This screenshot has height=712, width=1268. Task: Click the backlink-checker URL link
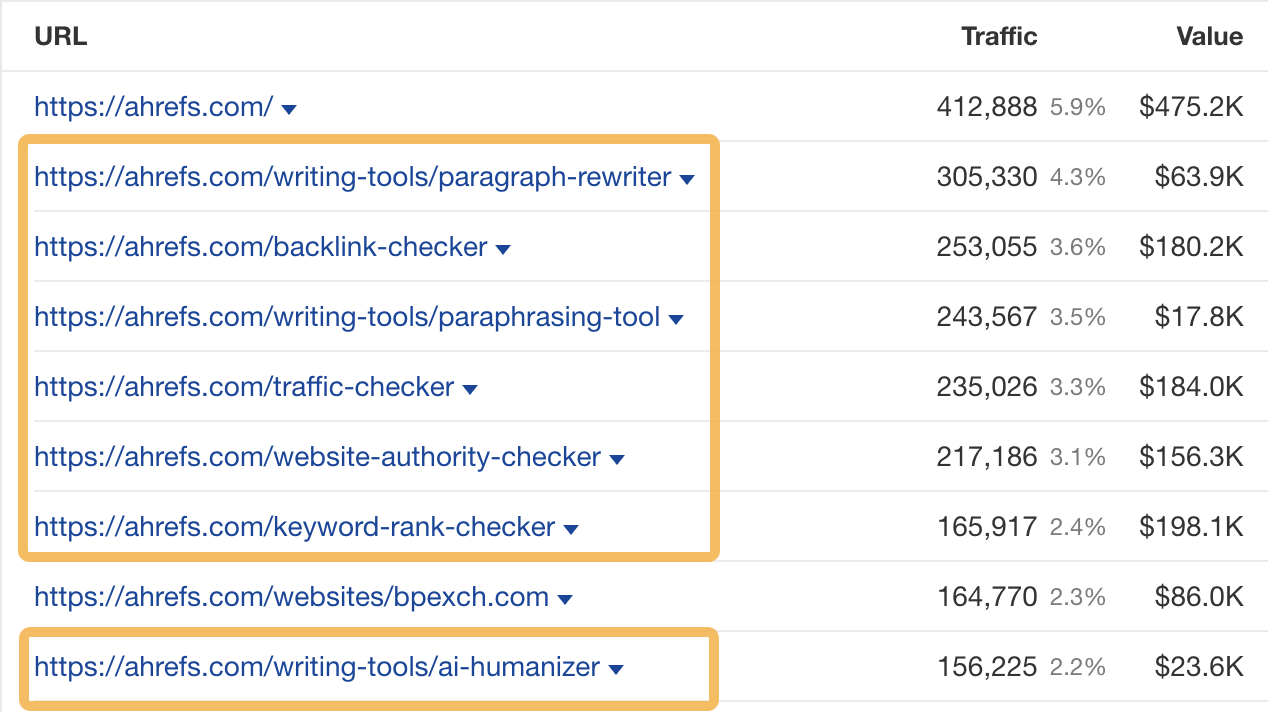(259, 247)
